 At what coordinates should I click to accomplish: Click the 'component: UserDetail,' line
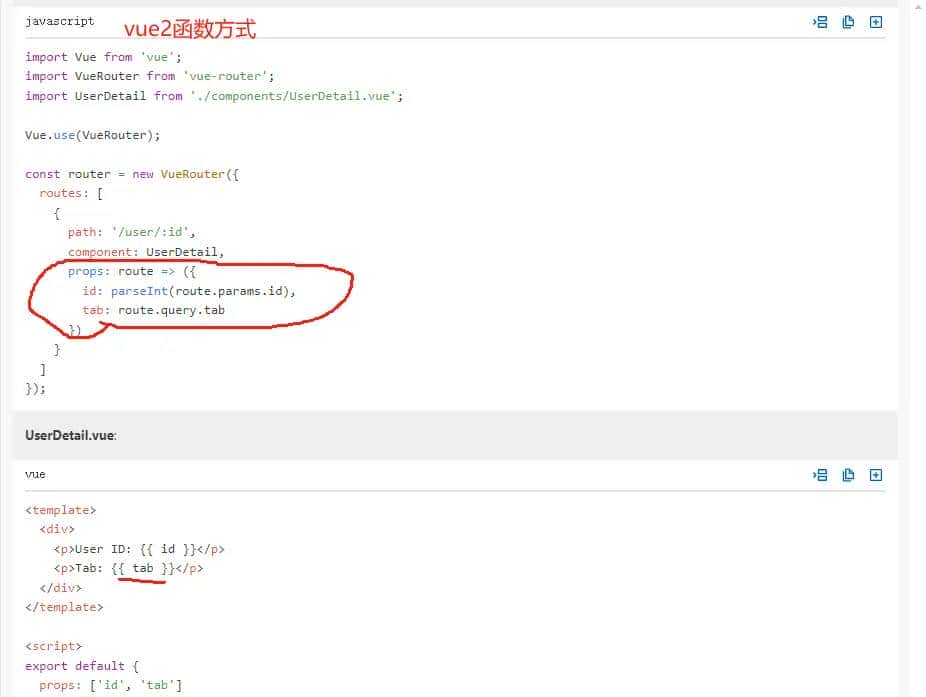point(146,252)
